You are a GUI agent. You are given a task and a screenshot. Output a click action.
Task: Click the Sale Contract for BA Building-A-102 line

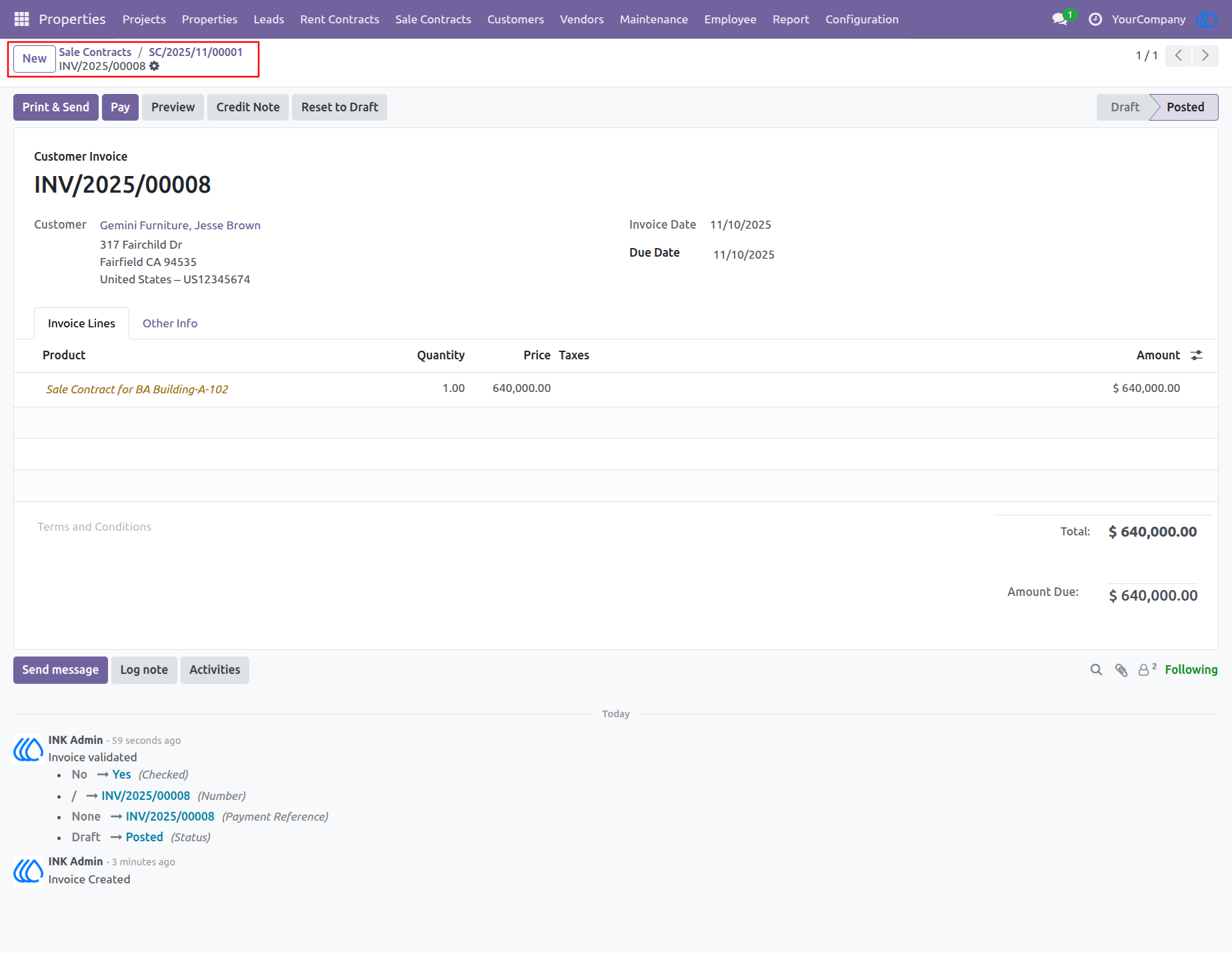click(137, 389)
